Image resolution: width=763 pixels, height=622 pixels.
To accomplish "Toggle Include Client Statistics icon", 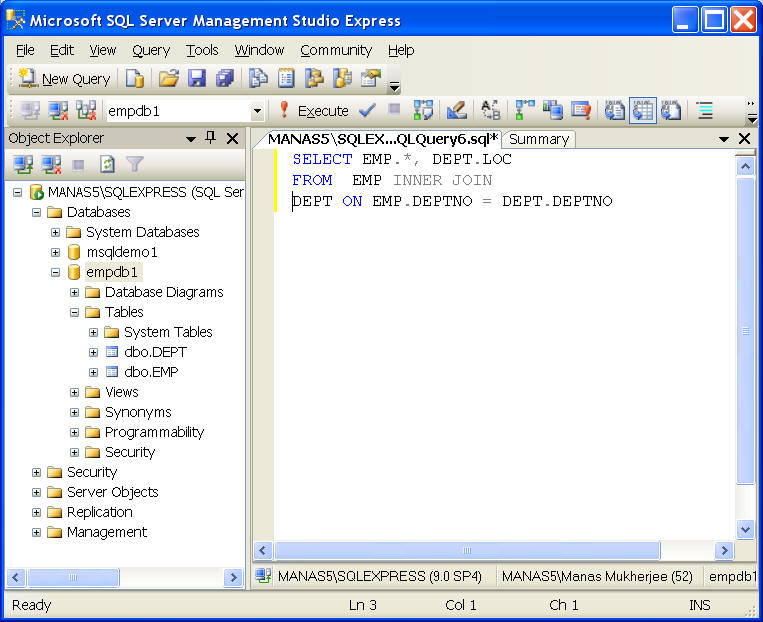I will point(553,110).
